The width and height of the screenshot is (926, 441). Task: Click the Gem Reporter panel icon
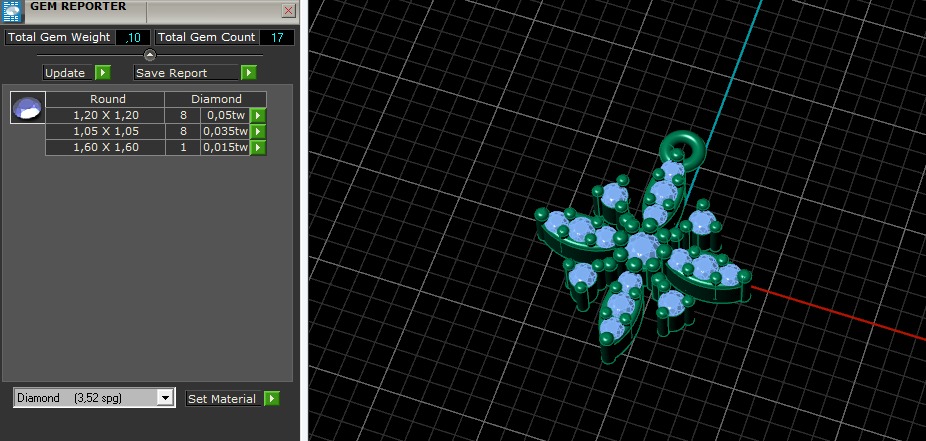point(12,11)
